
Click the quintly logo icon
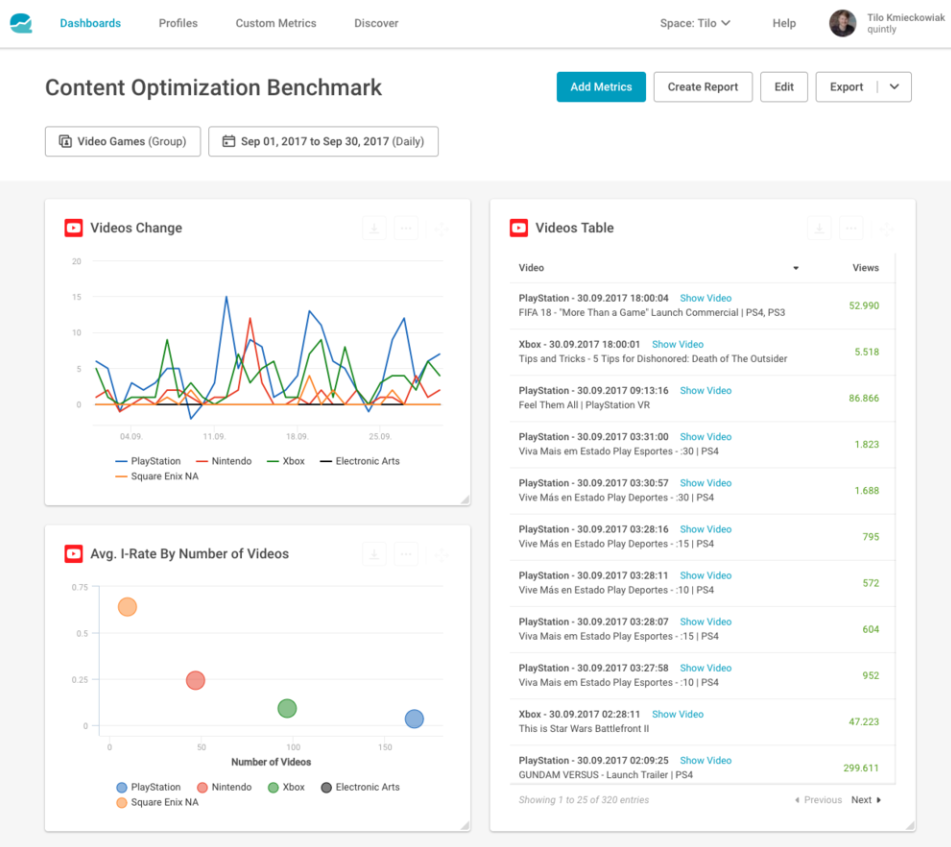[x=21, y=24]
